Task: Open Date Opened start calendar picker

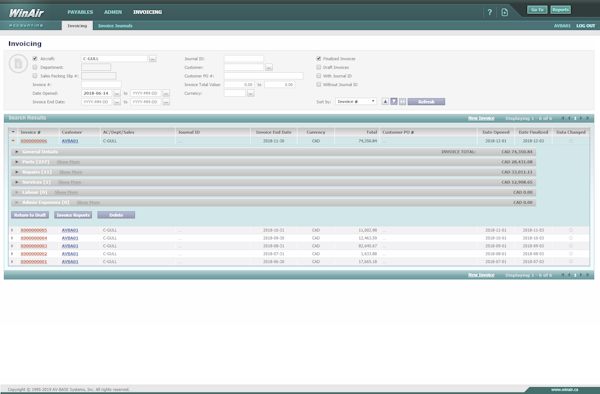Action: [x=117, y=93]
